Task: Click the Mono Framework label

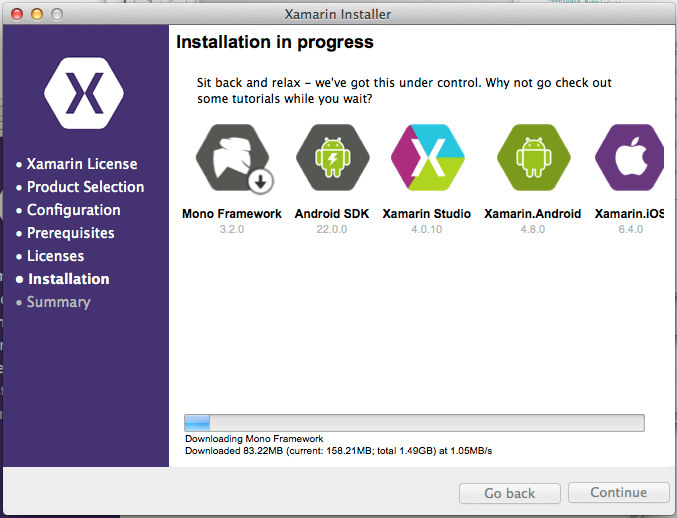Action: 231,214
